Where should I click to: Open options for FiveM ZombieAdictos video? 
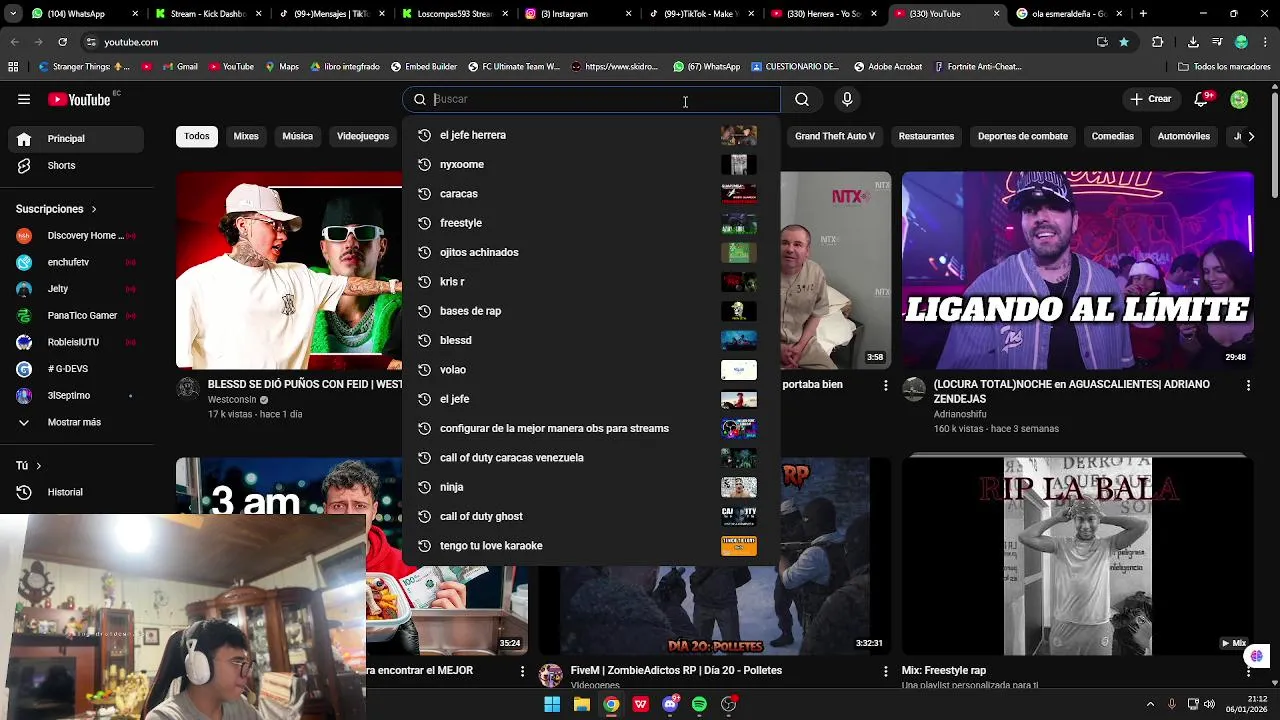pos(885,671)
